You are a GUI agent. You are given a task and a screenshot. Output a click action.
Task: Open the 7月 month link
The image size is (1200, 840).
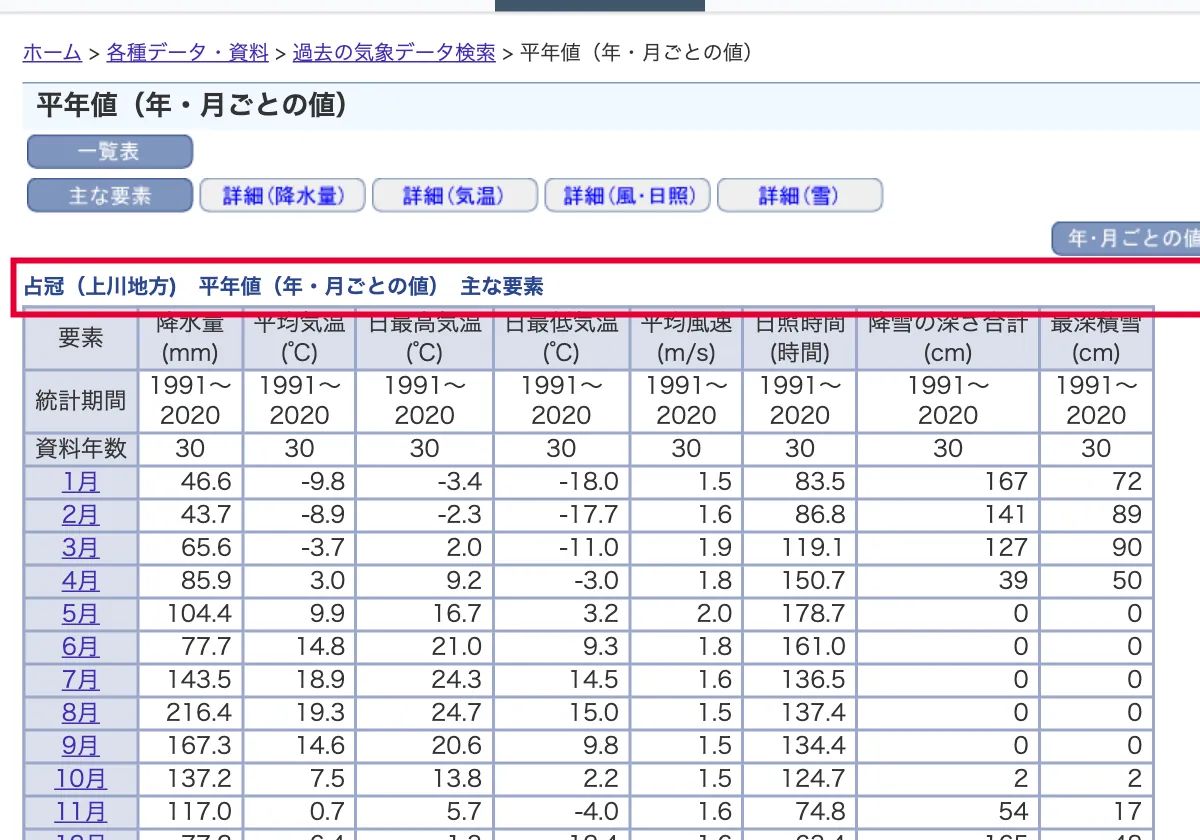(x=81, y=680)
